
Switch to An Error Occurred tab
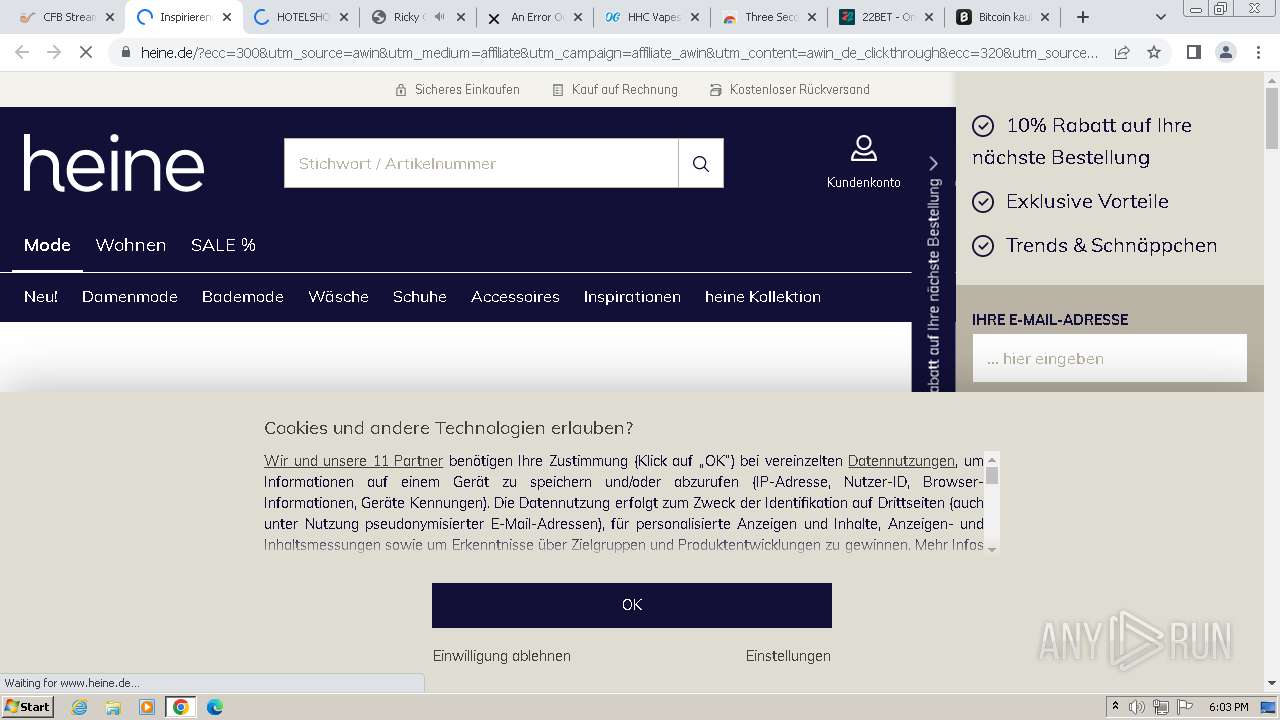point(534,17)
